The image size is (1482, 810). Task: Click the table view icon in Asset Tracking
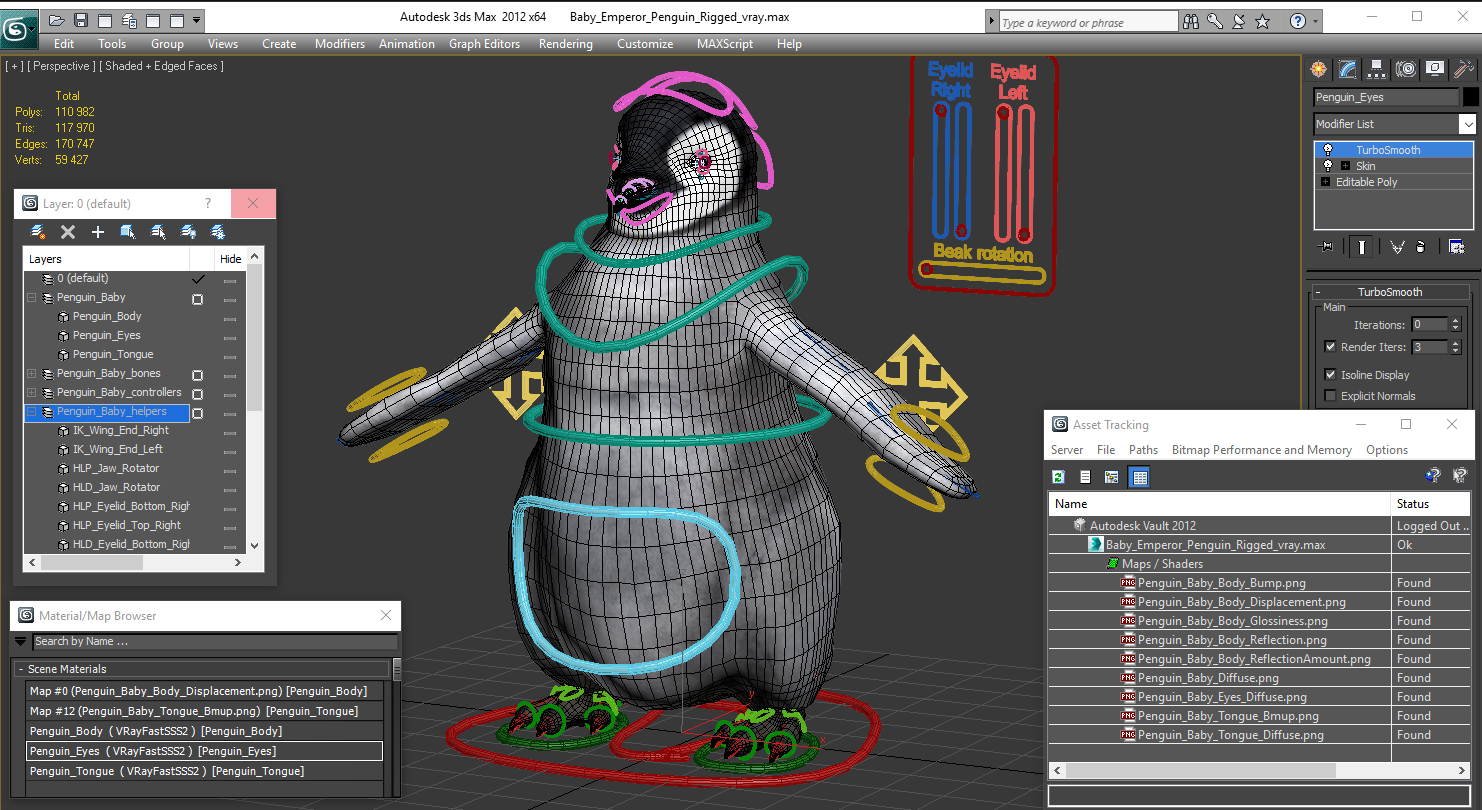(1139, 477)
